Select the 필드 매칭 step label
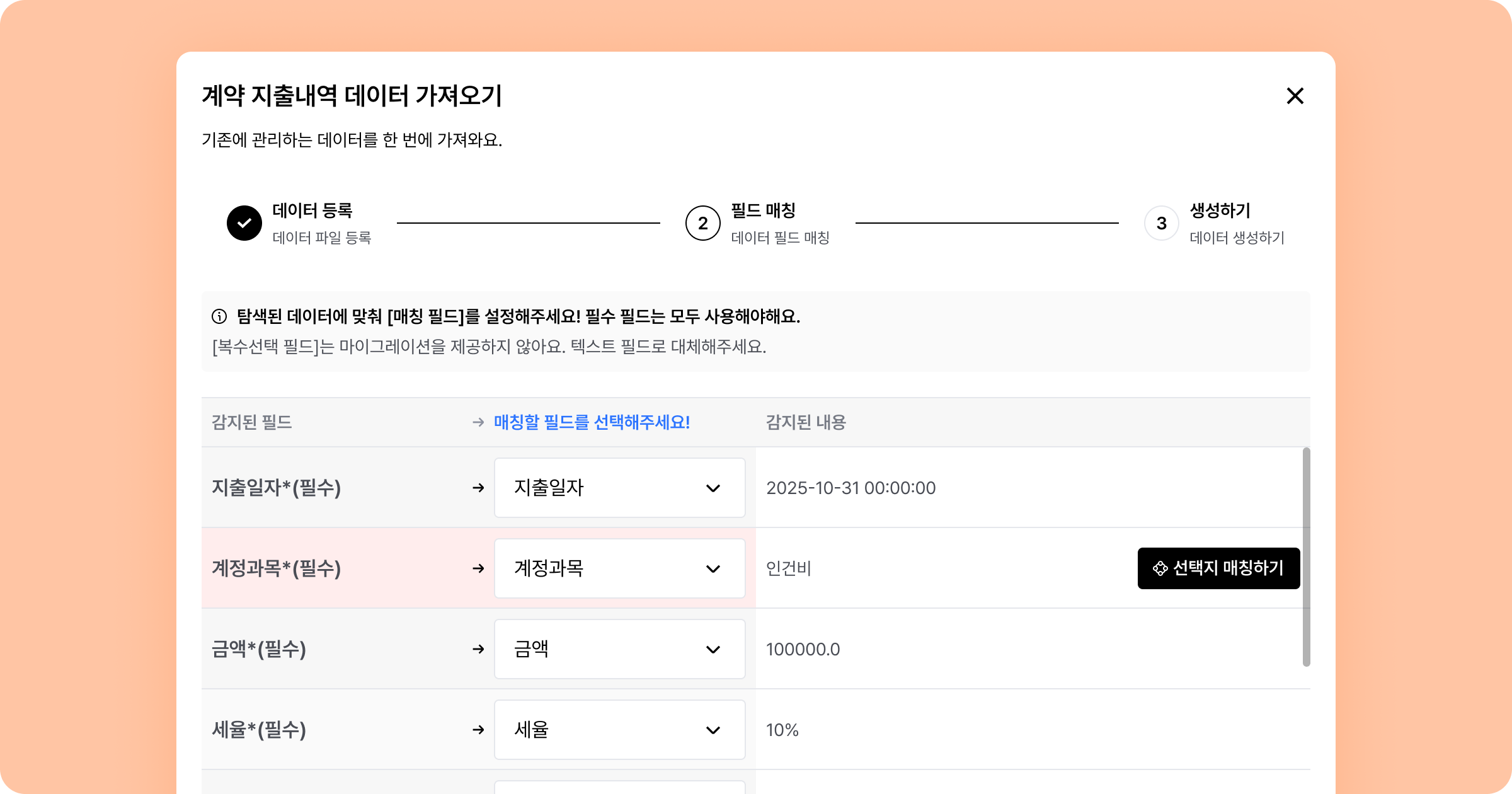The image size is (1512, 794). coord(763,210)
